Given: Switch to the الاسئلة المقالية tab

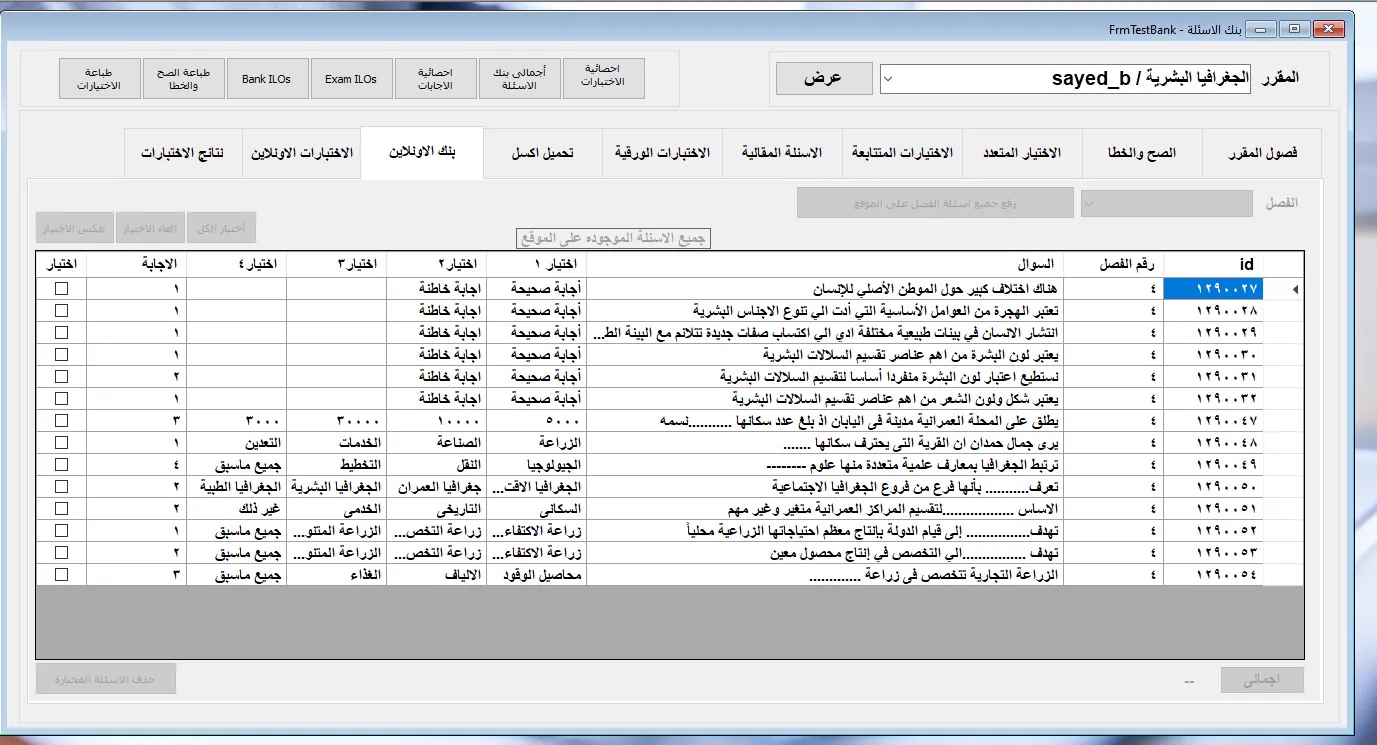Looking at the screenshot, I should pos(782,153).
